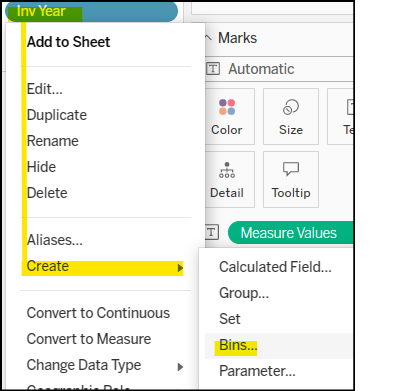Select the Inv Year field pill
The height and width of the screenshot is (391, 399).
(x=91, y=11)
